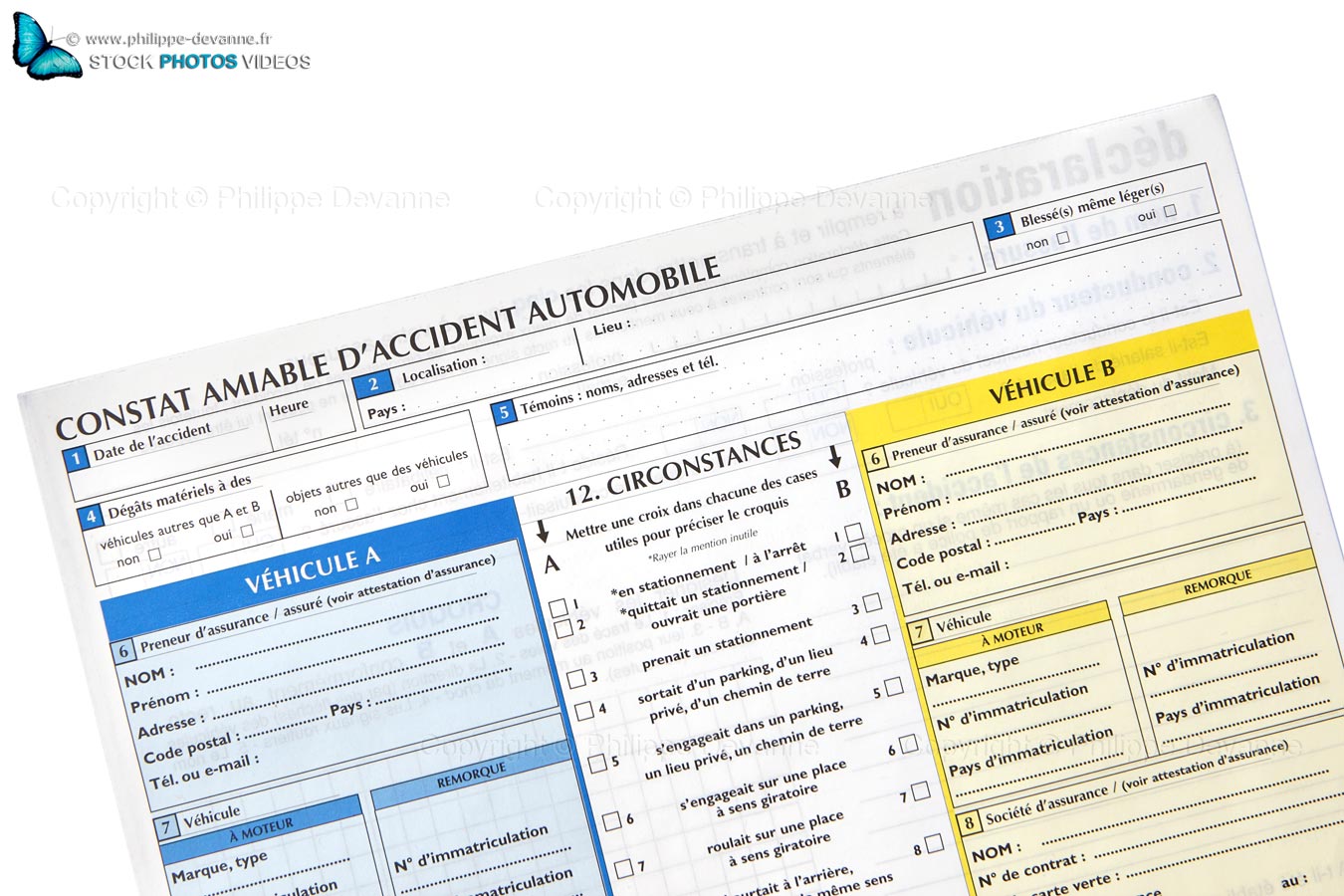Click the number 7 box in Véhicule A
This screenshot has height=896, width=1344.
click(x=166, y=828)
